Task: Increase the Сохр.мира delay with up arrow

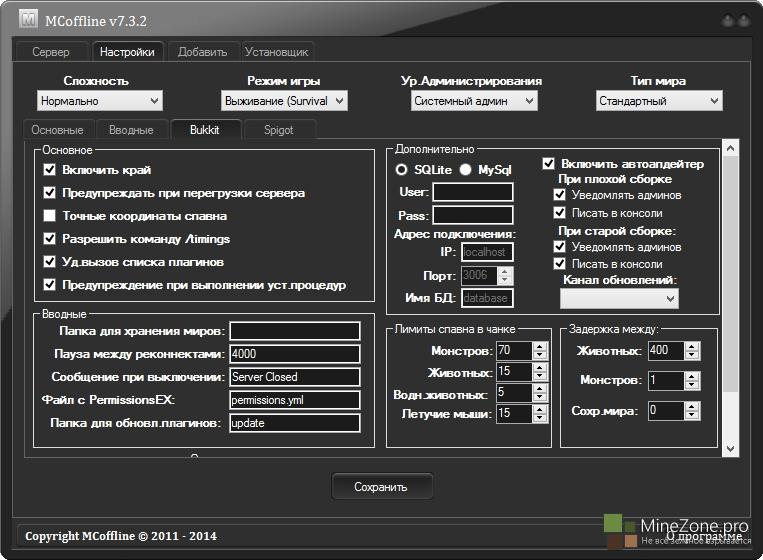Action: coord(691,406)
